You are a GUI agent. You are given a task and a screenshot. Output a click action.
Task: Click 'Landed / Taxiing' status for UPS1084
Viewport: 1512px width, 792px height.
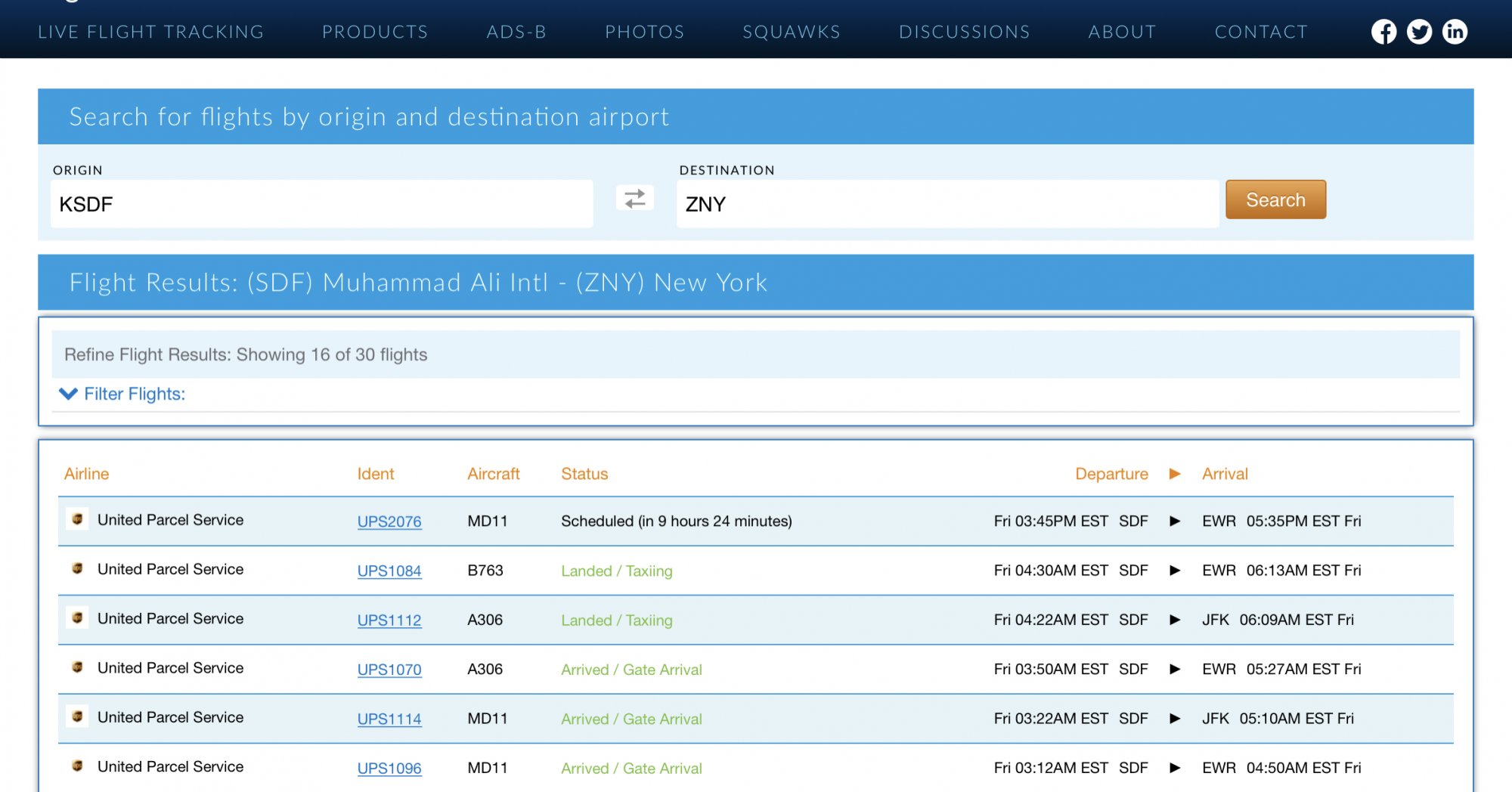(x=617, y=571)
